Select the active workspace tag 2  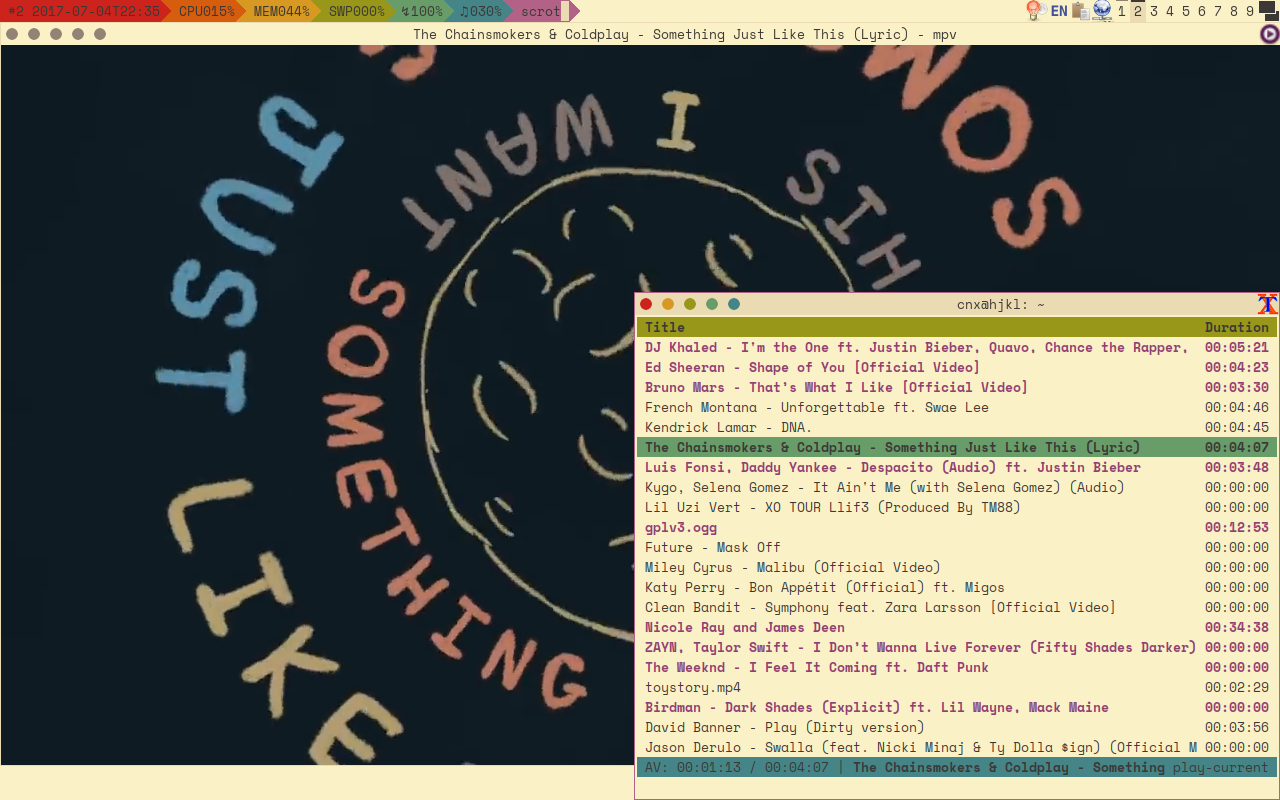click(x=1138, y=11)
